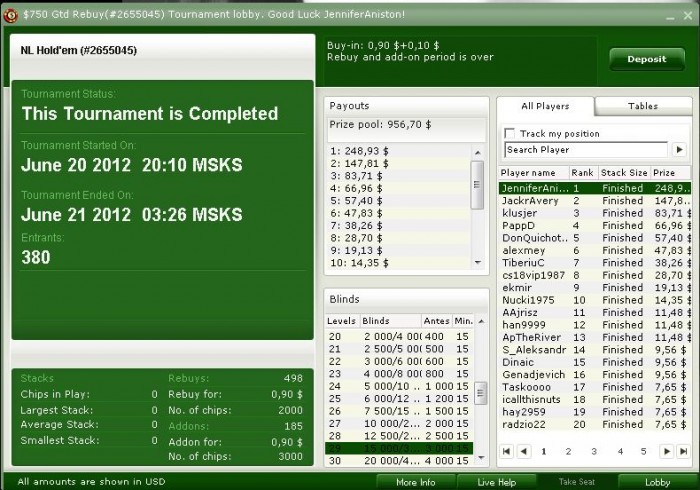Close the tournament lobby window
Screen dimensions: 700x490
[688, 16]
